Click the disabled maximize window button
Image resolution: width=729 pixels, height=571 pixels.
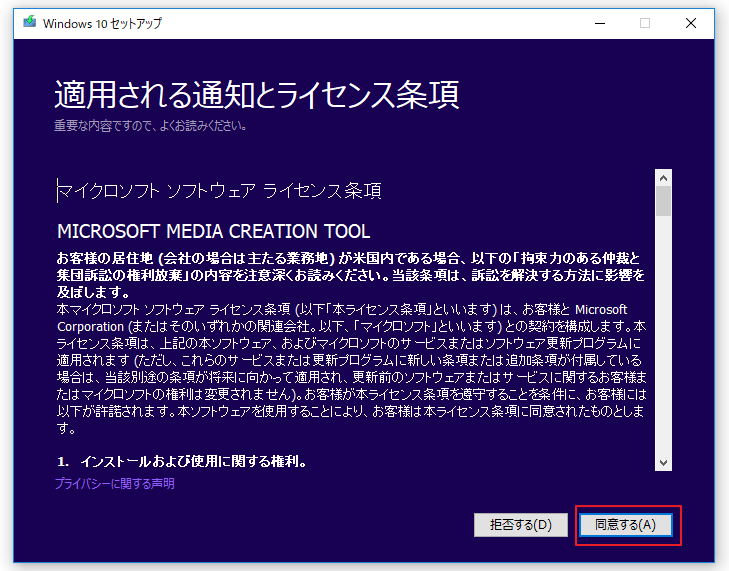[645, 23]
